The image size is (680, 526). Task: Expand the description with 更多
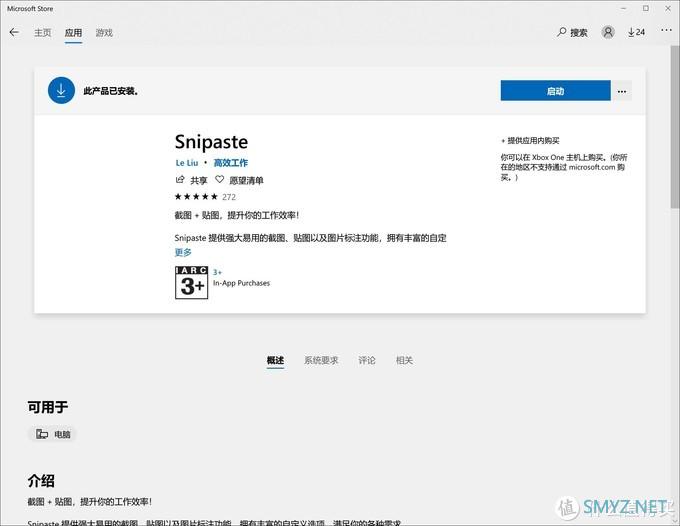pyautogui.click(x=183, y=252)
